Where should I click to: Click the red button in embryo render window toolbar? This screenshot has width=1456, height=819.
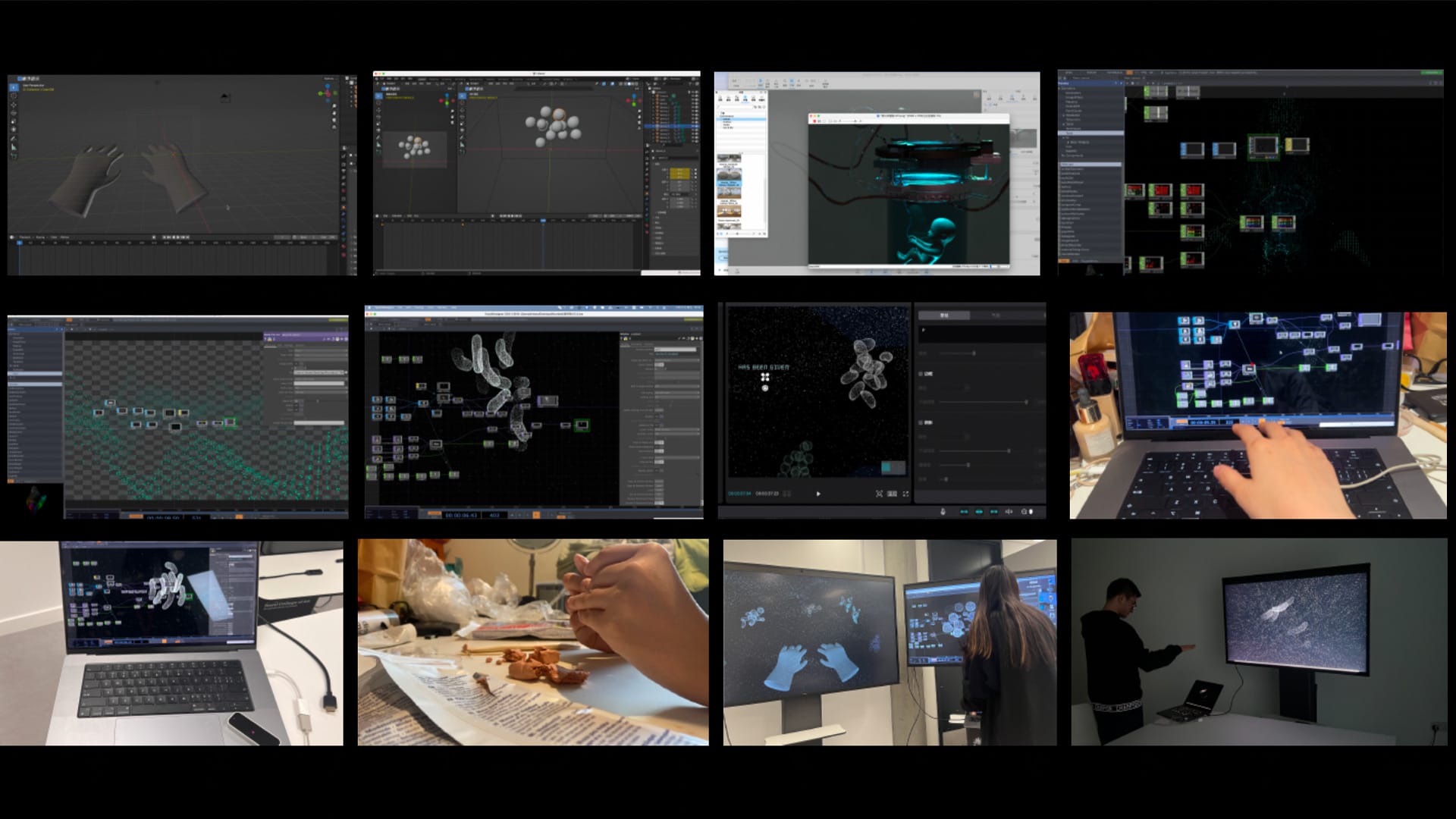click(x=814, y=121)
